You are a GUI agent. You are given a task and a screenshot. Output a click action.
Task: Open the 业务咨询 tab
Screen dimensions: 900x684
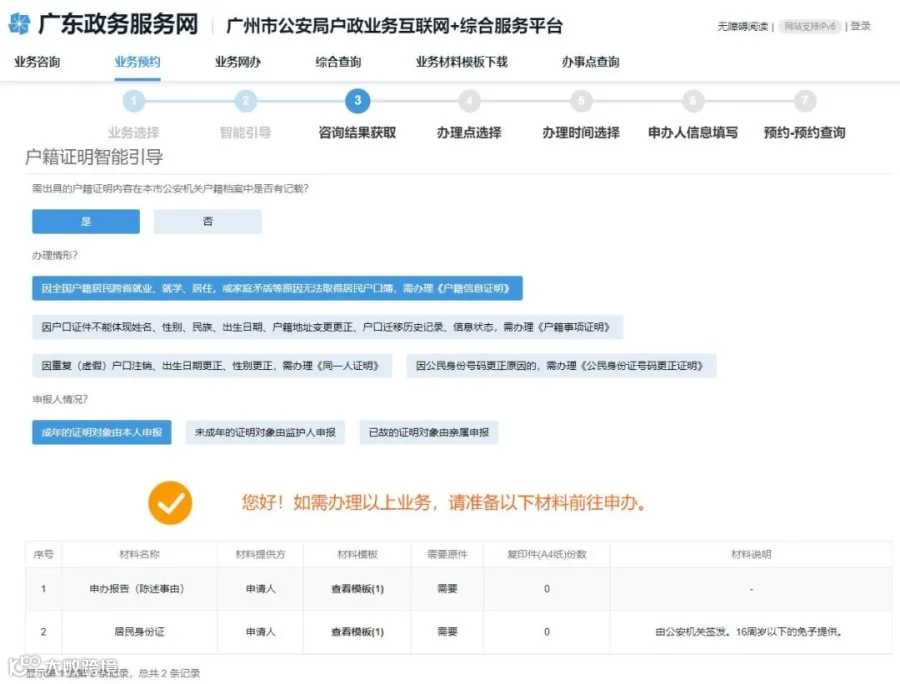(37, 62)
